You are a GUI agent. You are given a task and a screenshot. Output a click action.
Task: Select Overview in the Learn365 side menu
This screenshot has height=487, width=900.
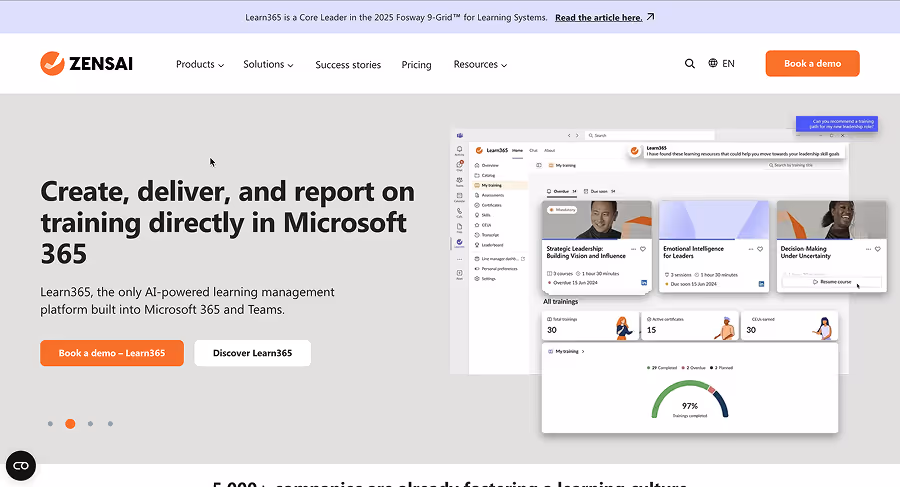[x=487, y=165]
